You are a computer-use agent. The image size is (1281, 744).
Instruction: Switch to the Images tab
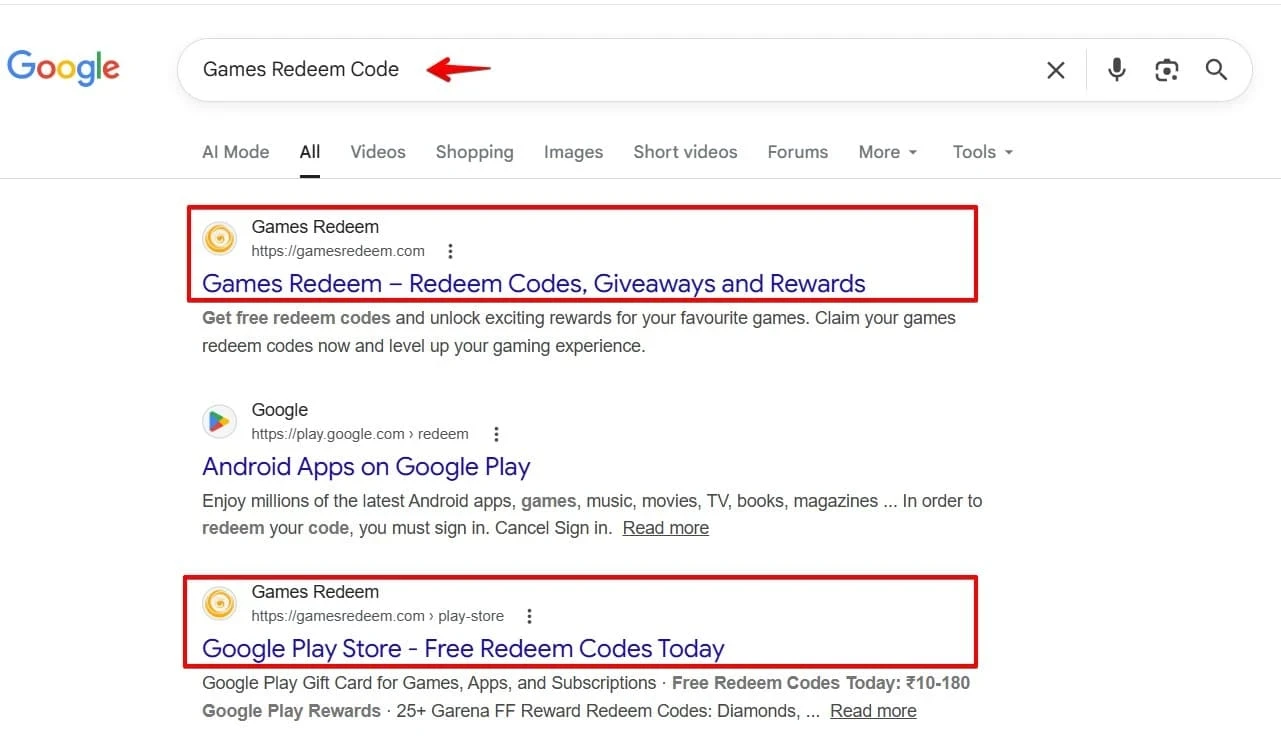(x=573, y=152)
